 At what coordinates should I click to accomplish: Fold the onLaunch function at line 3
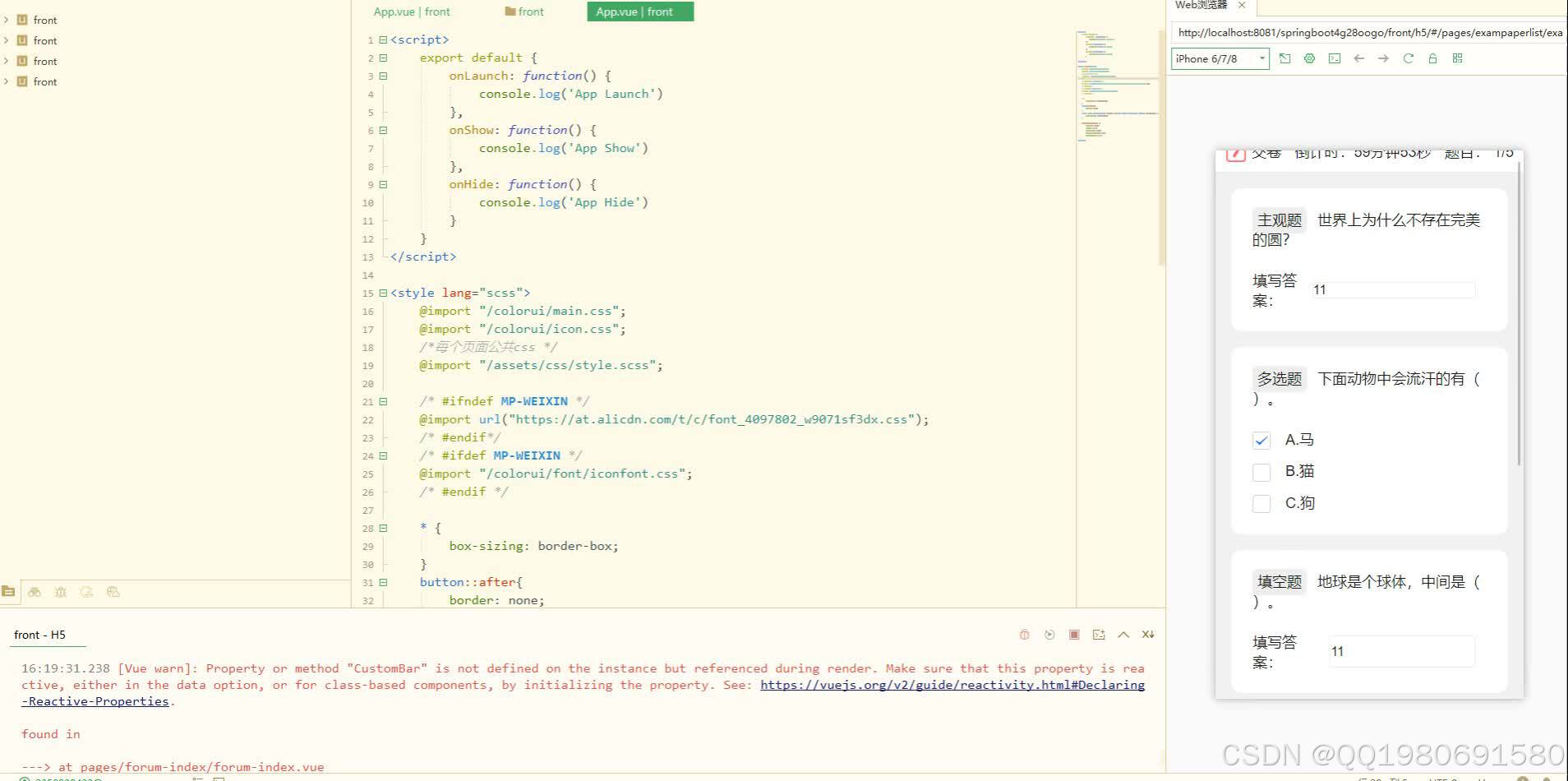click(383, 76)
